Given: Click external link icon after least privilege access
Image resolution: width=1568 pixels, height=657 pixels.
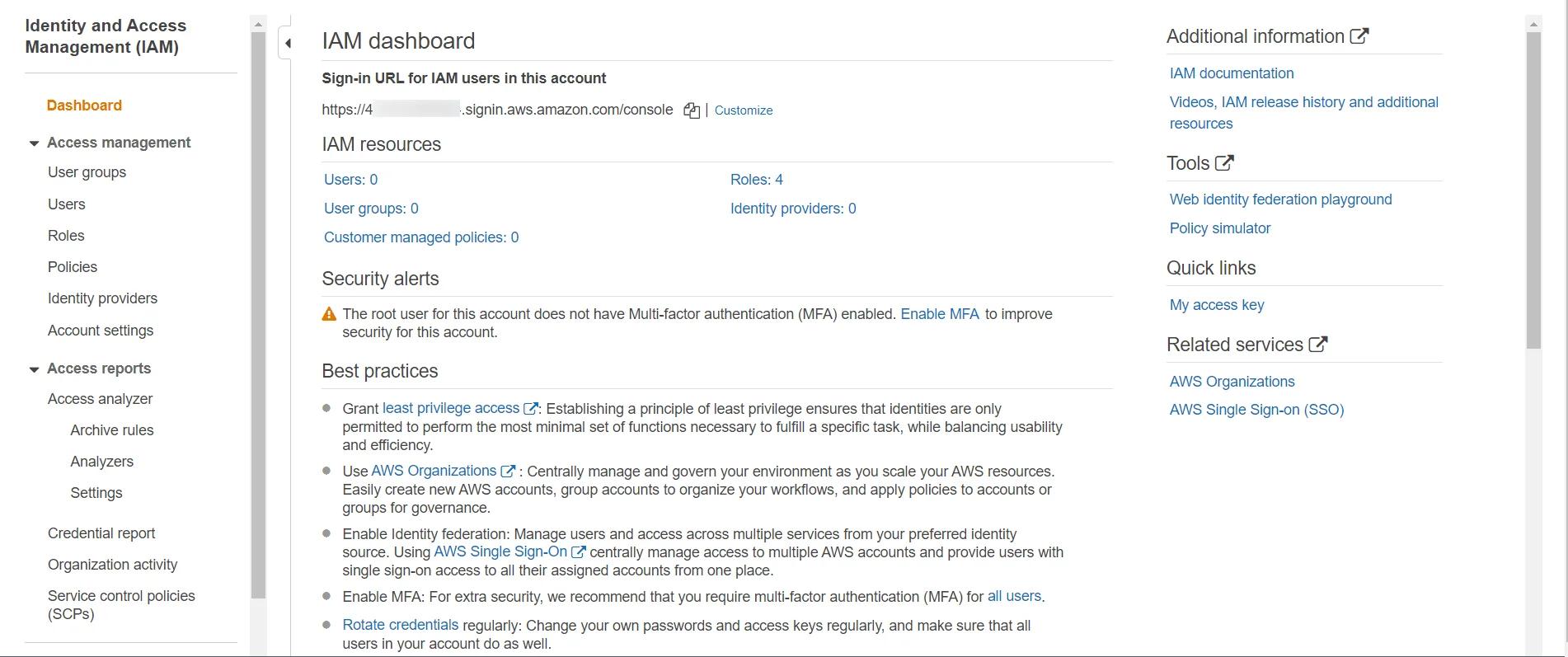Looking at the screenshot, I should (x=531, y=408).
